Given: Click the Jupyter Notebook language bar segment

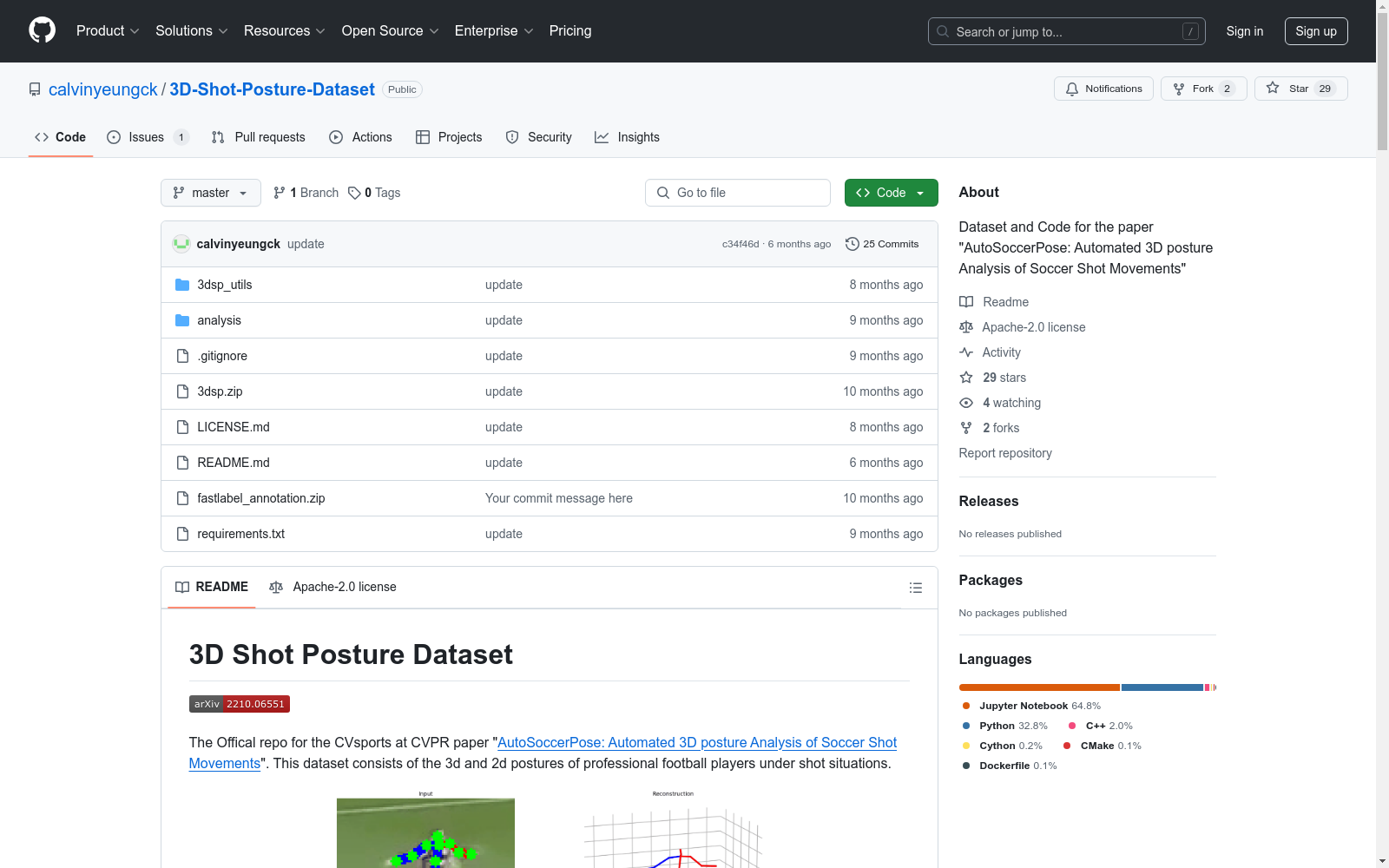Looking at the screenshot, I should (1039, 687).
